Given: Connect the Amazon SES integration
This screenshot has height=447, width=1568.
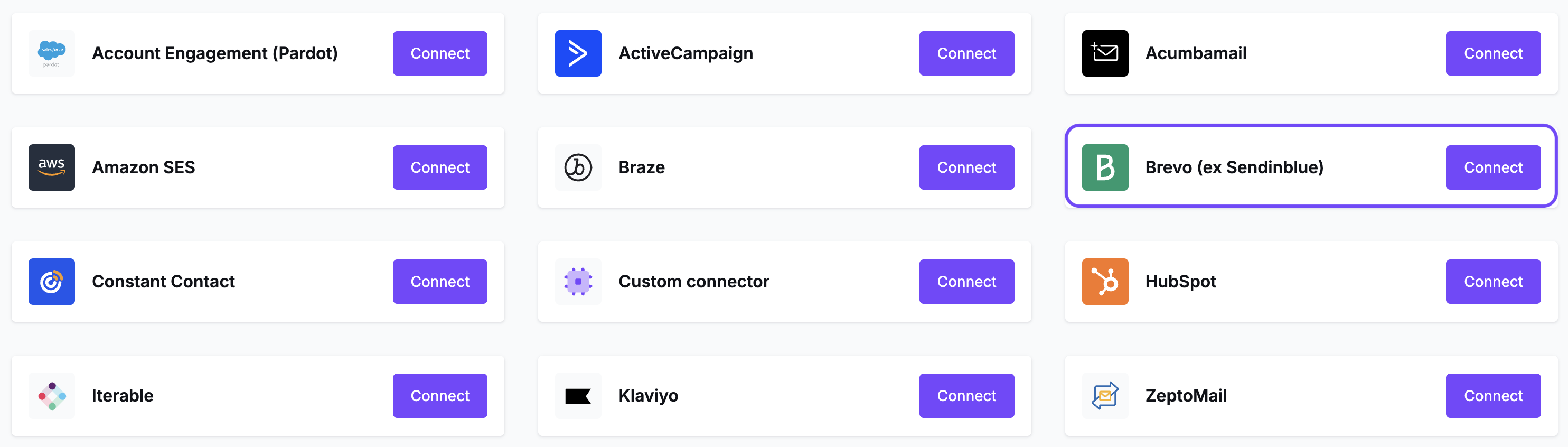Looking at the screenshot, I should 439,167.
